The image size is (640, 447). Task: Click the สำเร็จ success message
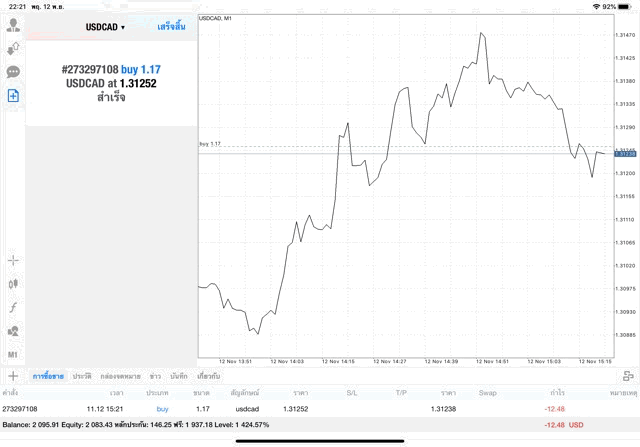coord(111,98)
